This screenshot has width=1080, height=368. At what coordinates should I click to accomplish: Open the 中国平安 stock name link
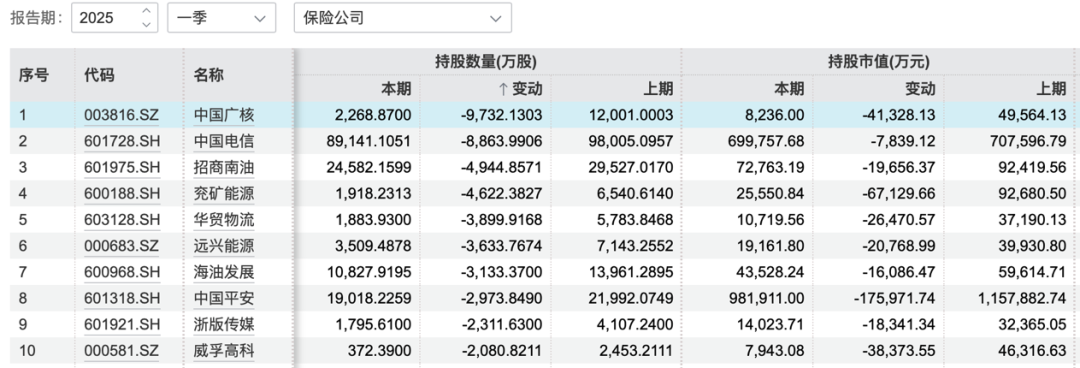(224, 298)
